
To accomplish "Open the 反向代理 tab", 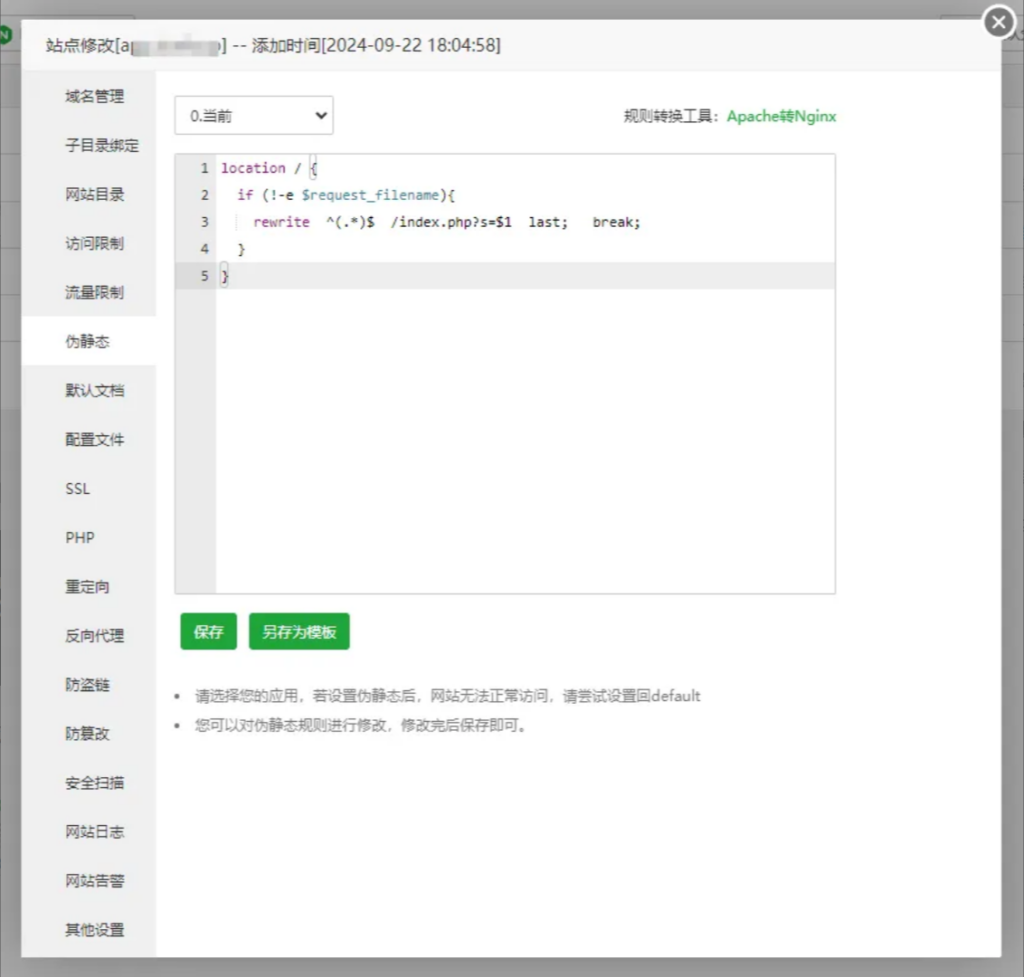I will pos(89,635).
